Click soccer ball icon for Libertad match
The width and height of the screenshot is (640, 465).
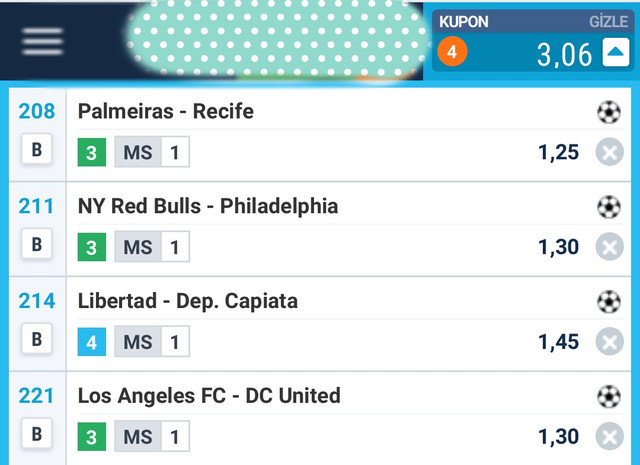coord(609,302)
